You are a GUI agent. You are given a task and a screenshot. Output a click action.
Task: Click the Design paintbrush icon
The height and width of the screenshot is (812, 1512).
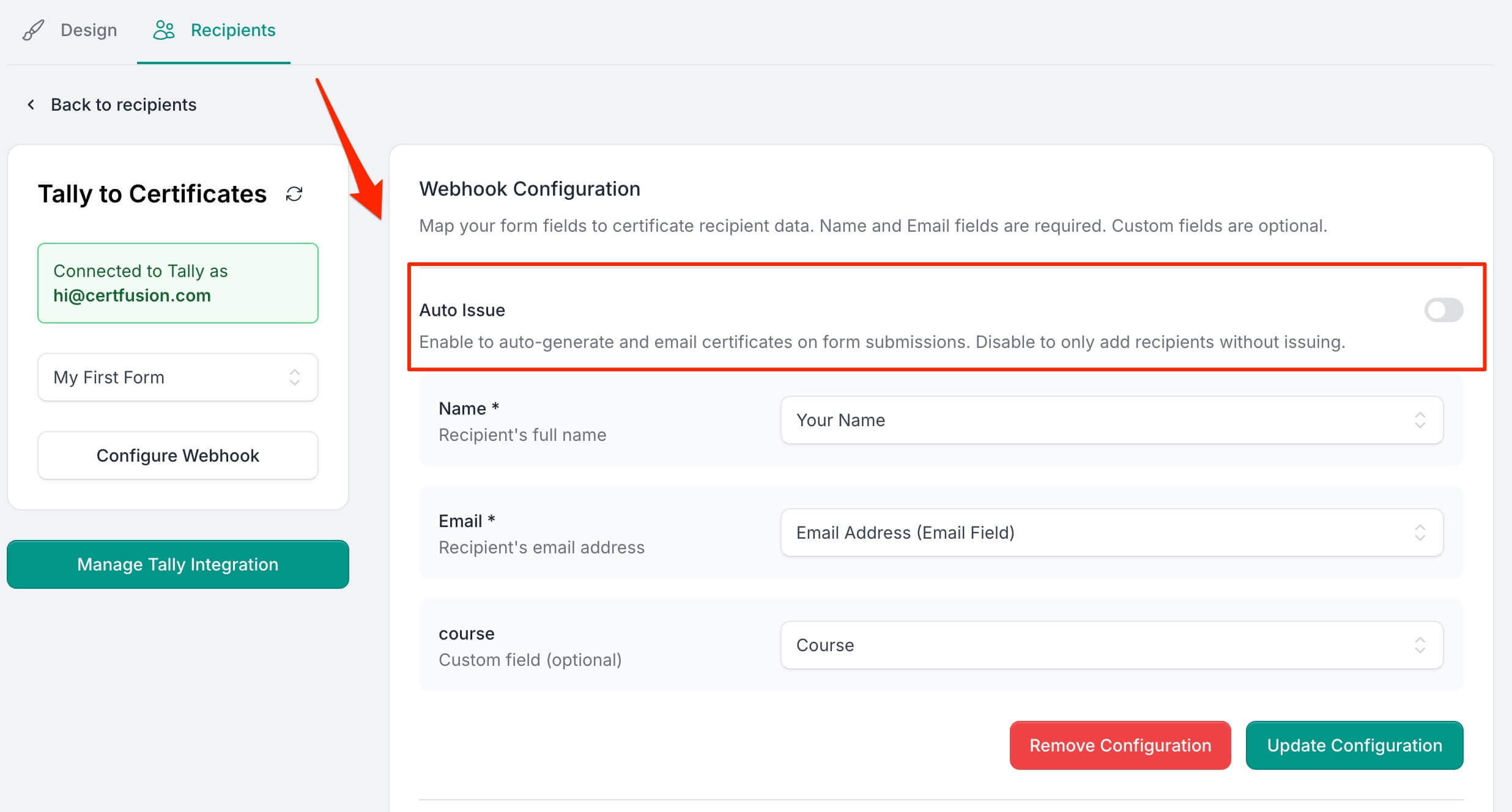[x=34, y=30]
